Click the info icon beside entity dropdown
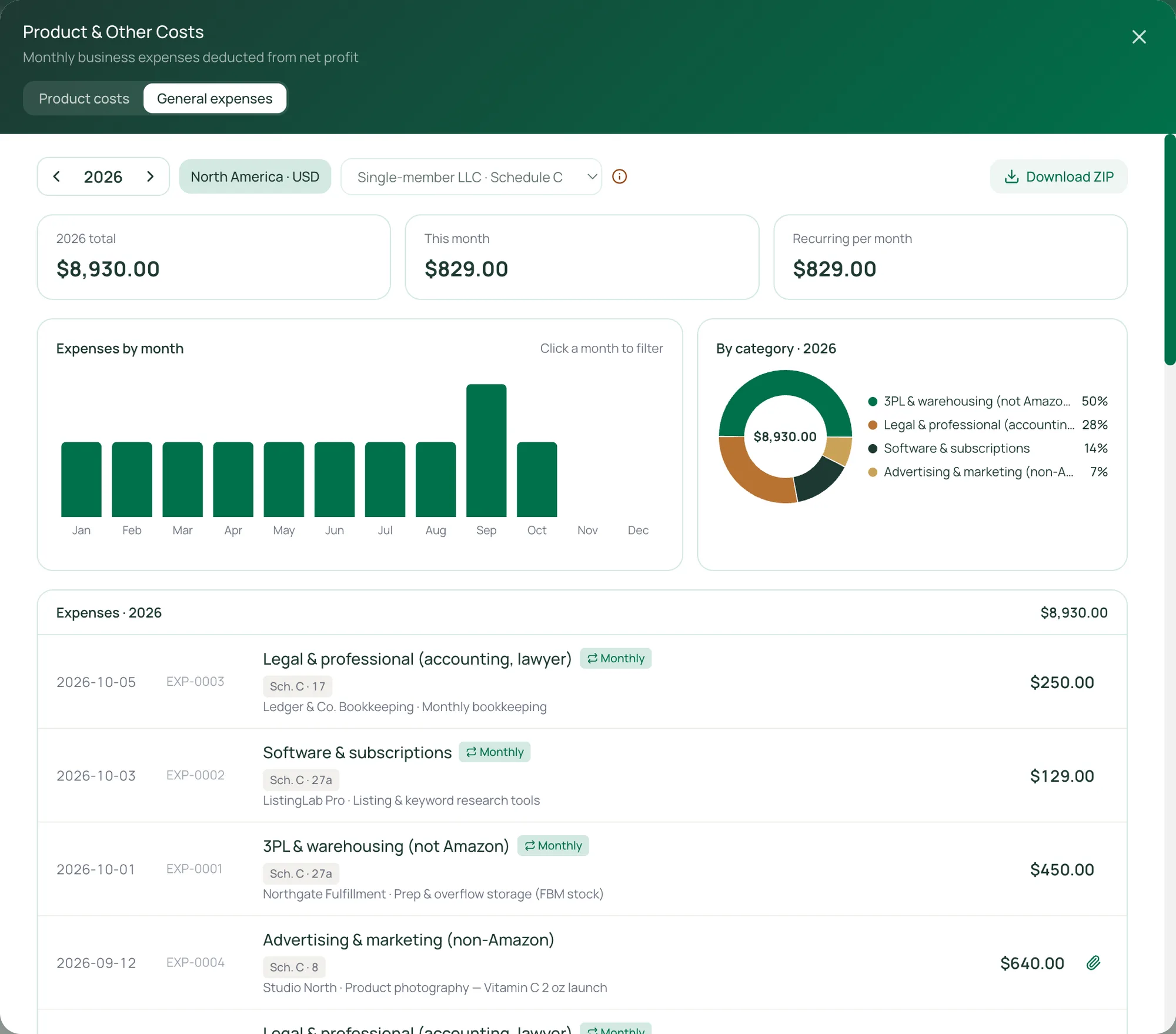1176x1034 pixels. click(x=619, y=176)
